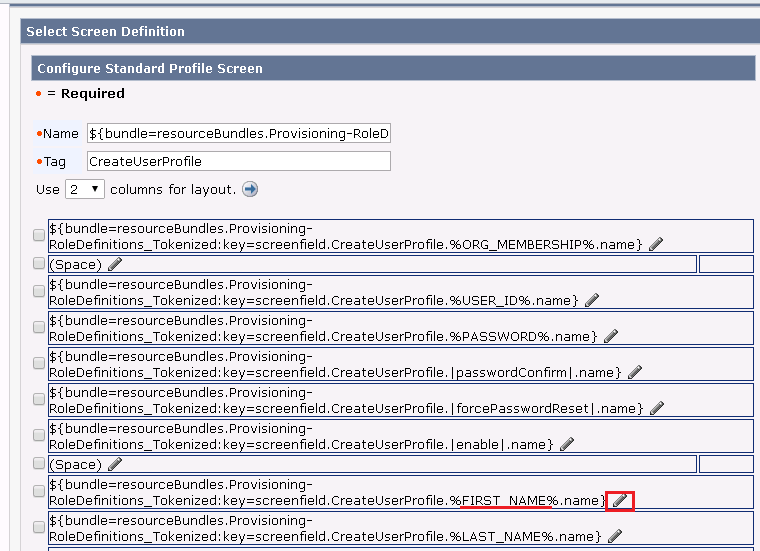Click the second (Space) row pencil icon

(115, 464)
